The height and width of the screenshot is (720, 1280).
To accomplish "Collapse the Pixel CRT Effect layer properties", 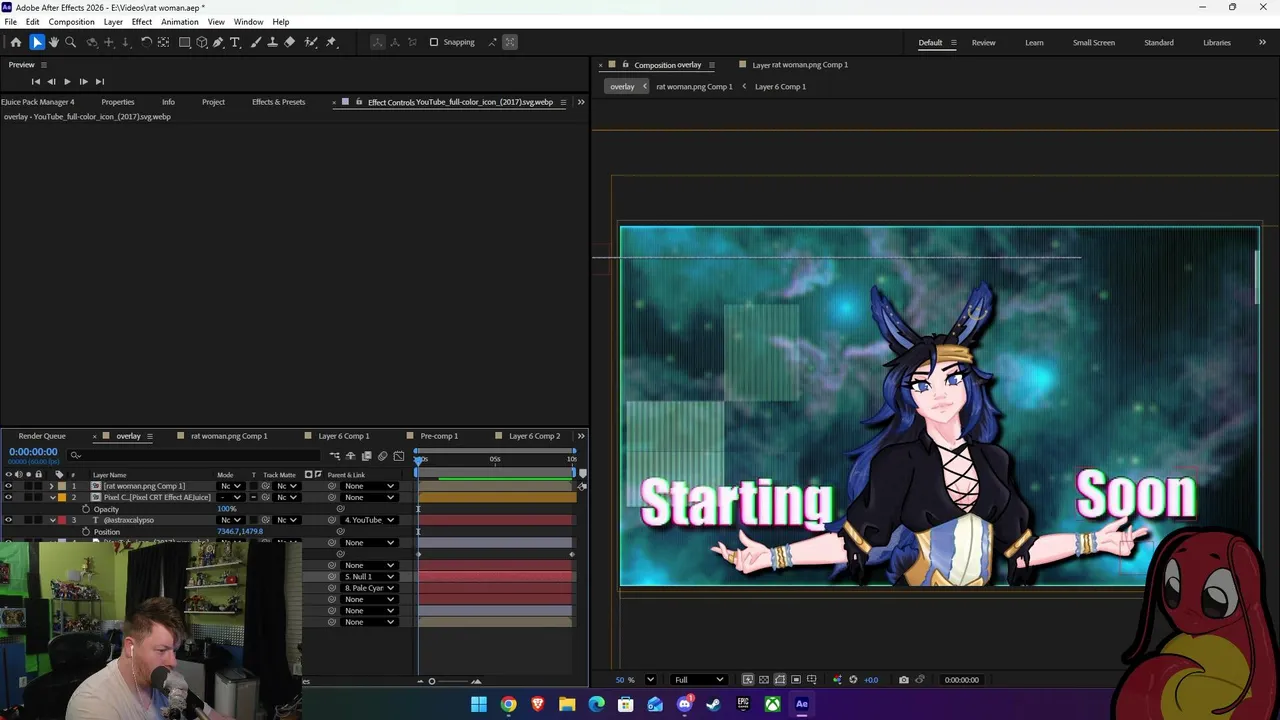I will coord(52,497).
